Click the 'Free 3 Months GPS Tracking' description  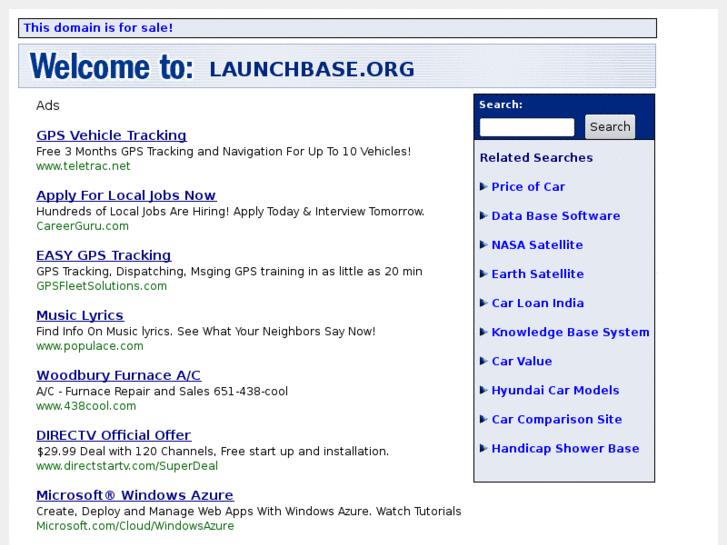click(223, 152)
